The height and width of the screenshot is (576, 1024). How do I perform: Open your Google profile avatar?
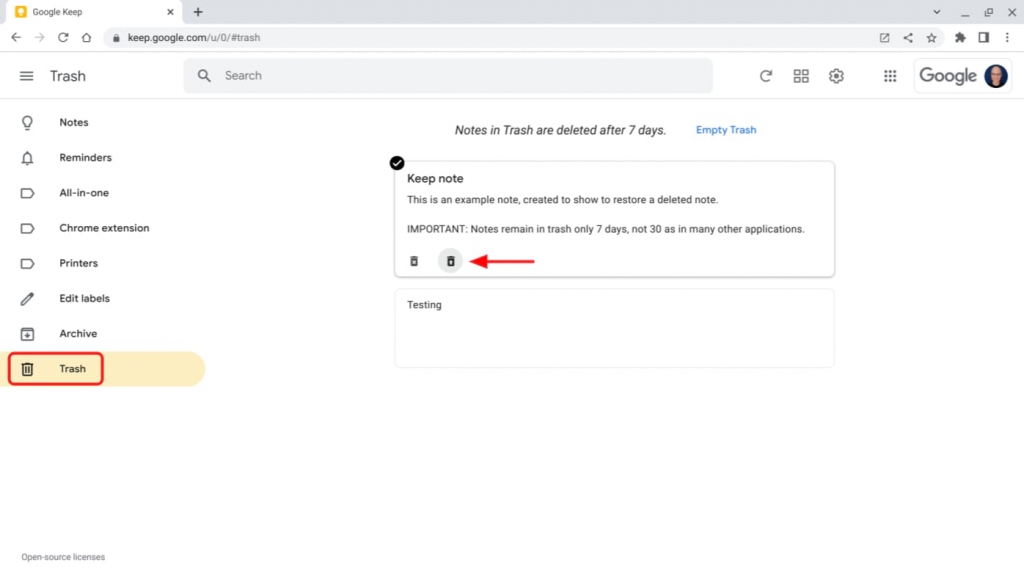click(995, 75)
